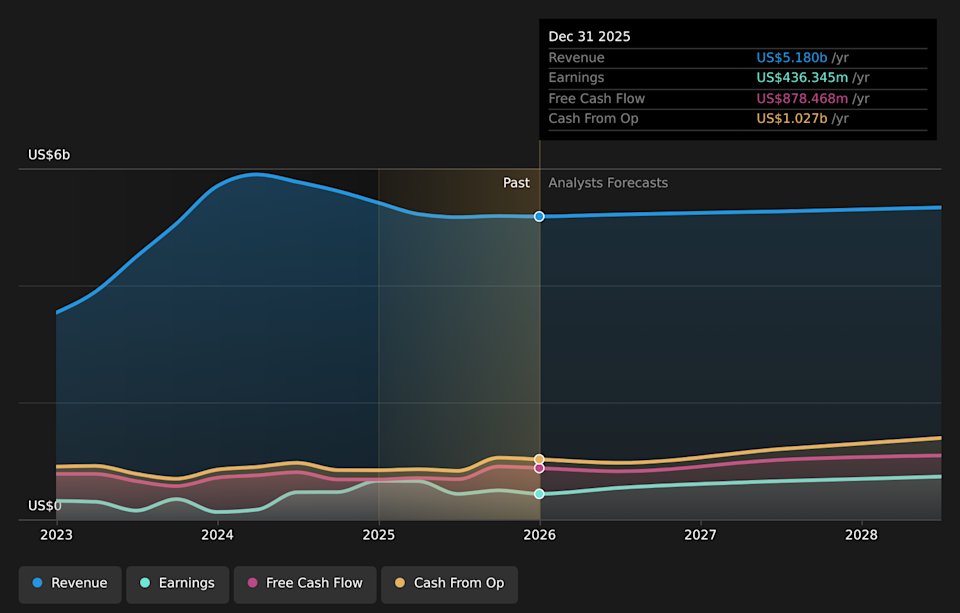Click the US$436.345m earnings value in tooltip
The width and height of the screenshot is (960, 613).
[x=802, y=78]
